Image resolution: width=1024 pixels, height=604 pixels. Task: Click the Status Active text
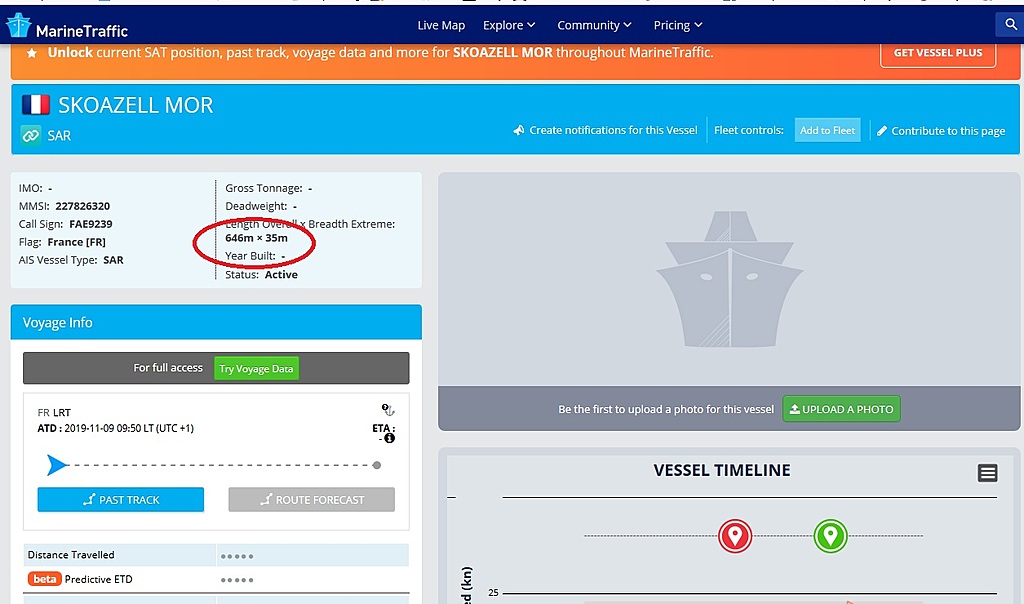261,275
